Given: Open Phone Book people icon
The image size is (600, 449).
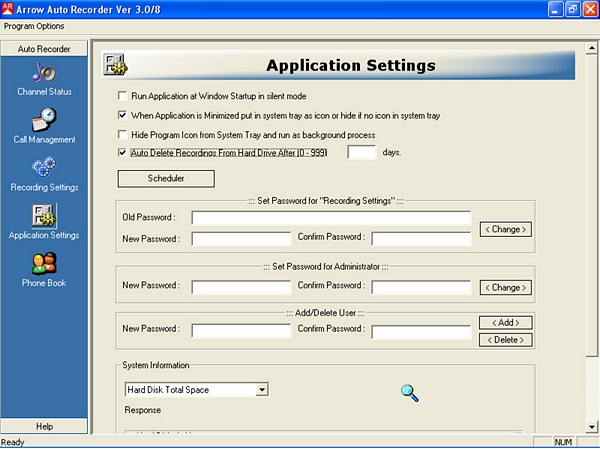Looking at the screenshot, I should pyautogui.click(x=44, y=263).
